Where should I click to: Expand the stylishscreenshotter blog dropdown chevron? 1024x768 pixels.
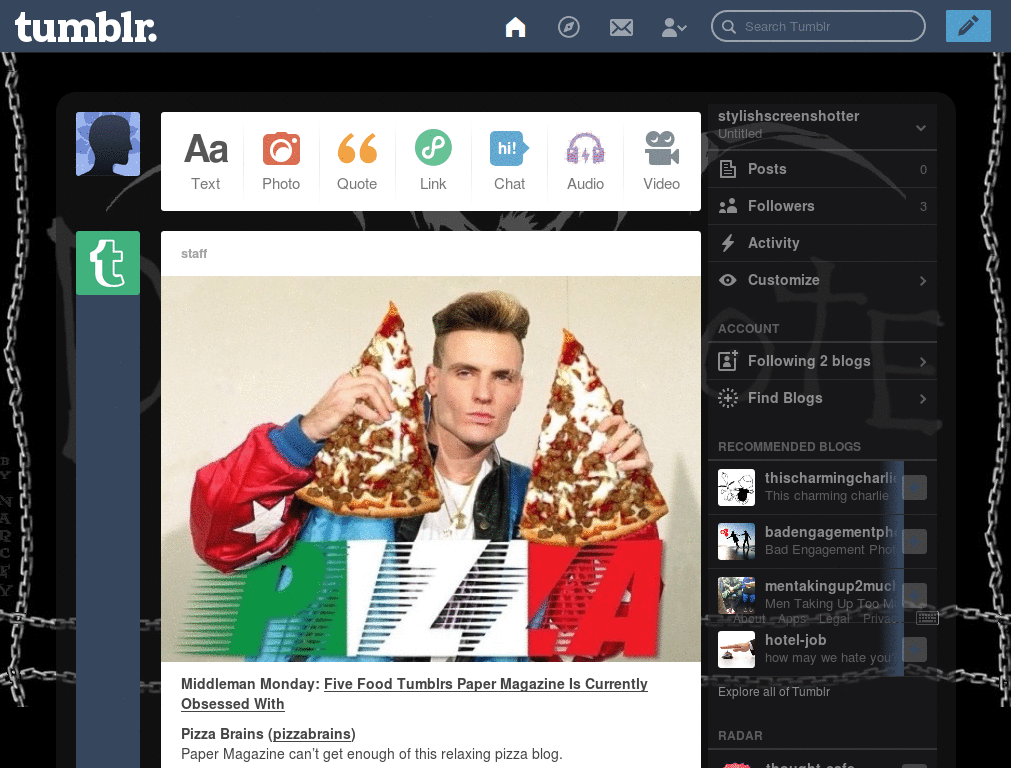click(921, 127)
